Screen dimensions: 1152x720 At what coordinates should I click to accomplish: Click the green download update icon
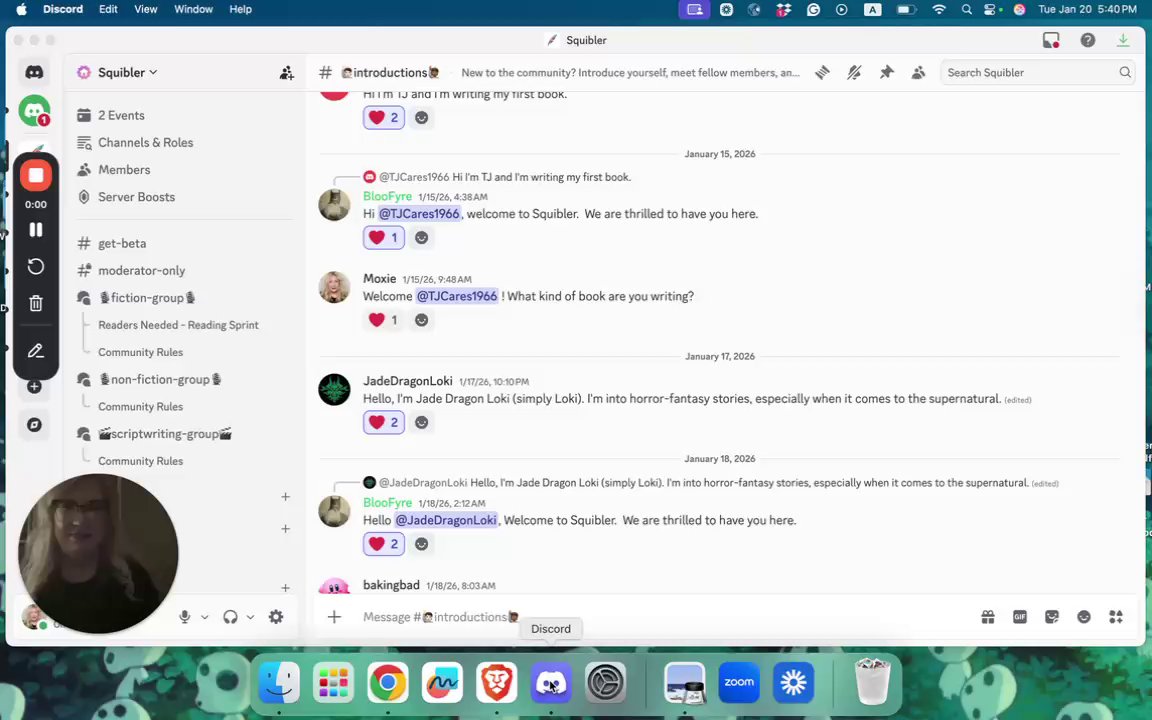pos(1123,40)
